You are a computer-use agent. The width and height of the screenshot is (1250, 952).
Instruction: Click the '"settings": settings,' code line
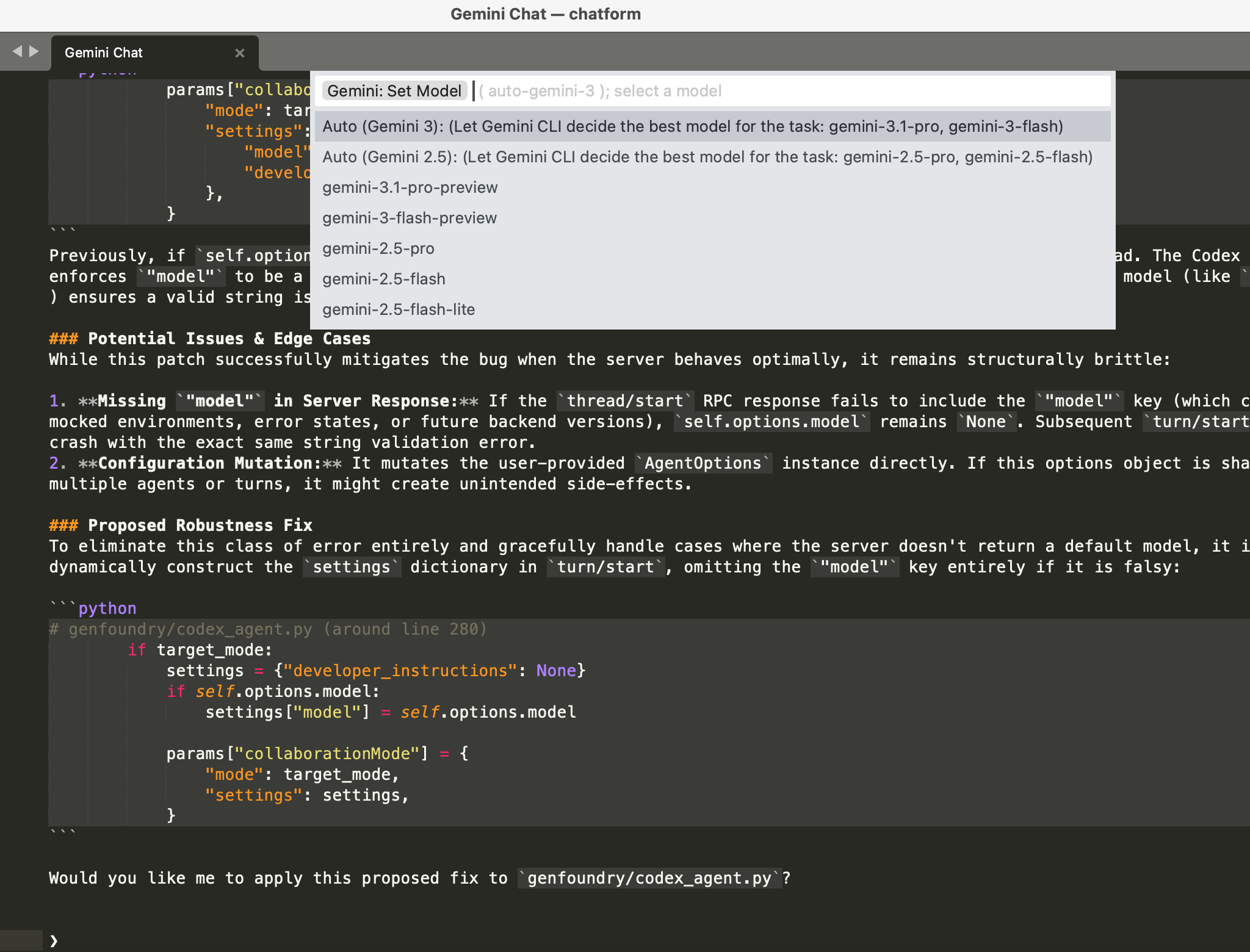click(x=308, y=795)
